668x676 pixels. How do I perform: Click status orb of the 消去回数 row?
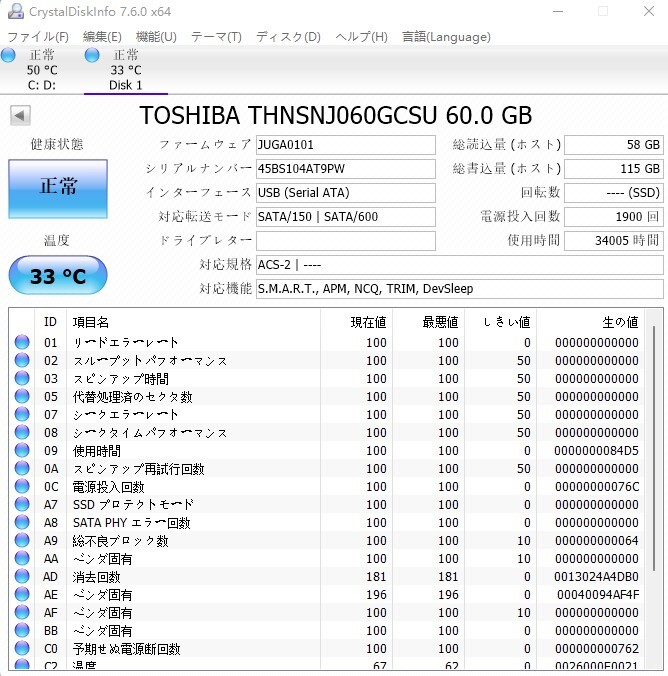click(x=22, y=577)
